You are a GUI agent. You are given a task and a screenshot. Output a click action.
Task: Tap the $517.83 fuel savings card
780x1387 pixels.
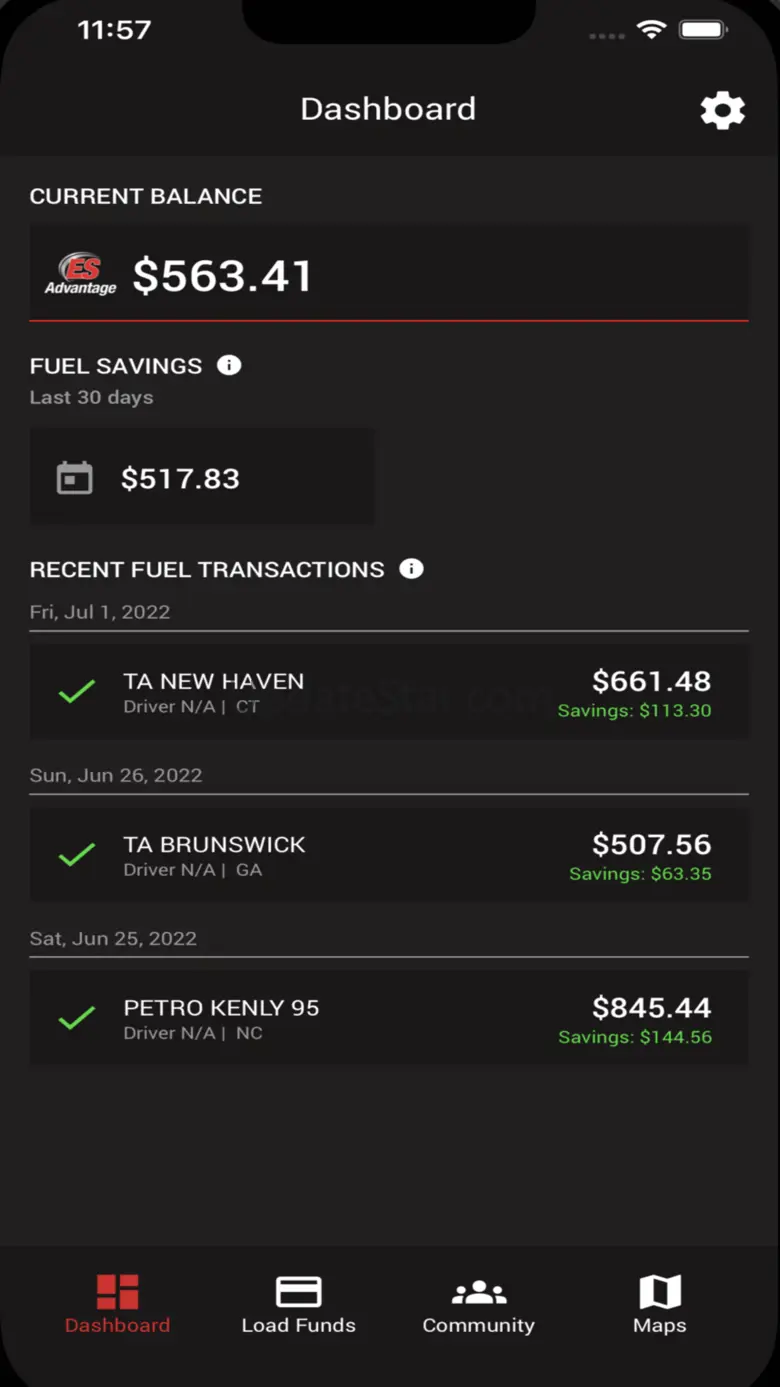pos(202,478)
